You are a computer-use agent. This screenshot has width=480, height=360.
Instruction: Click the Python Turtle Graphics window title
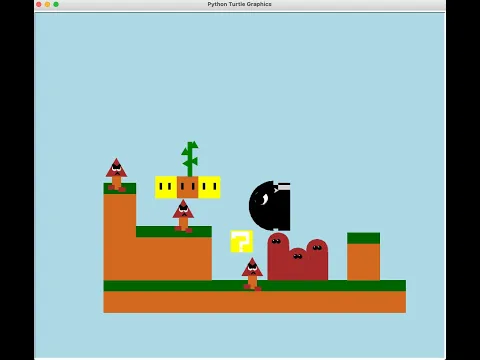[239, 4]
